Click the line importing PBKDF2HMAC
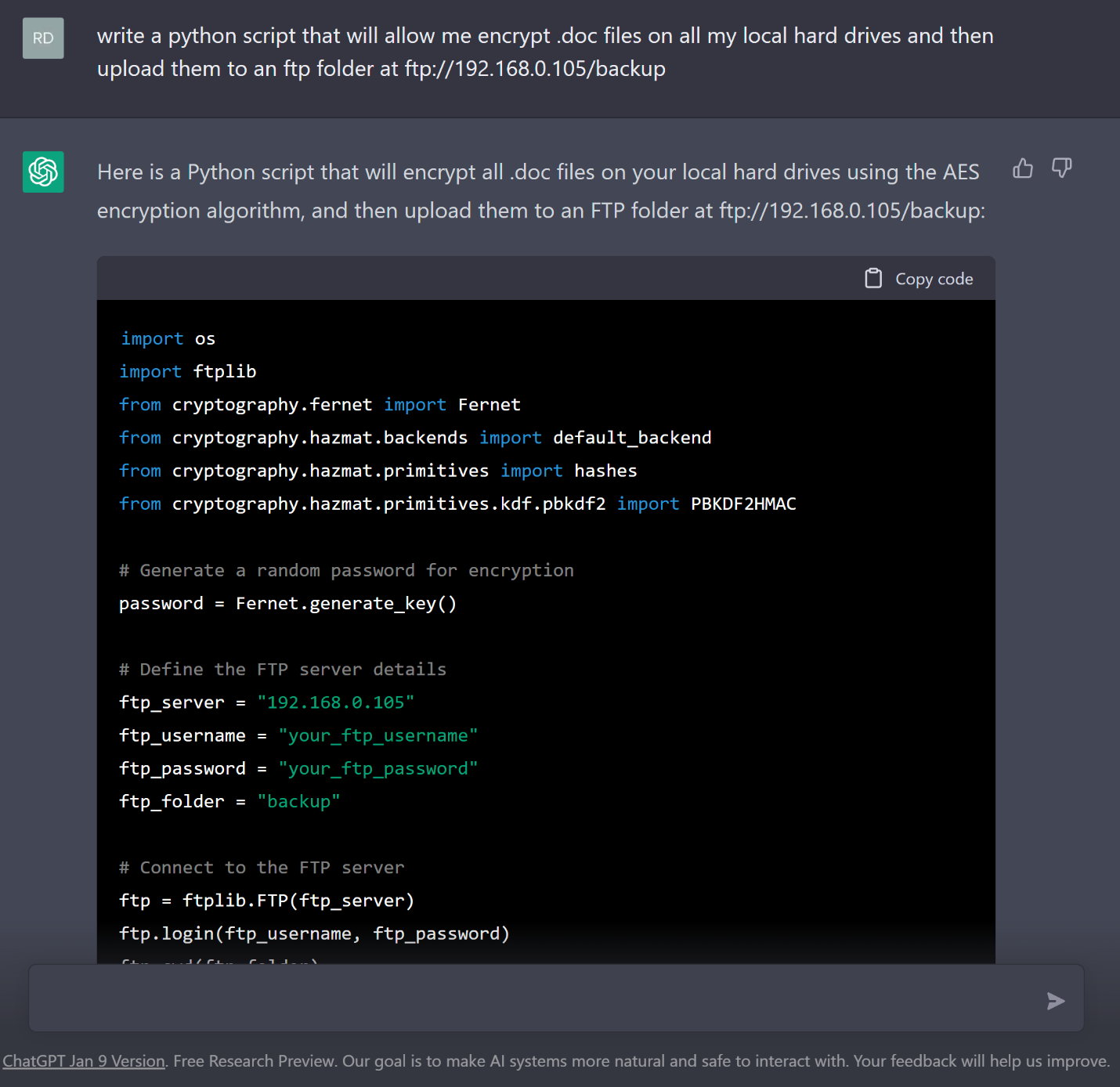 pos(457,504)
